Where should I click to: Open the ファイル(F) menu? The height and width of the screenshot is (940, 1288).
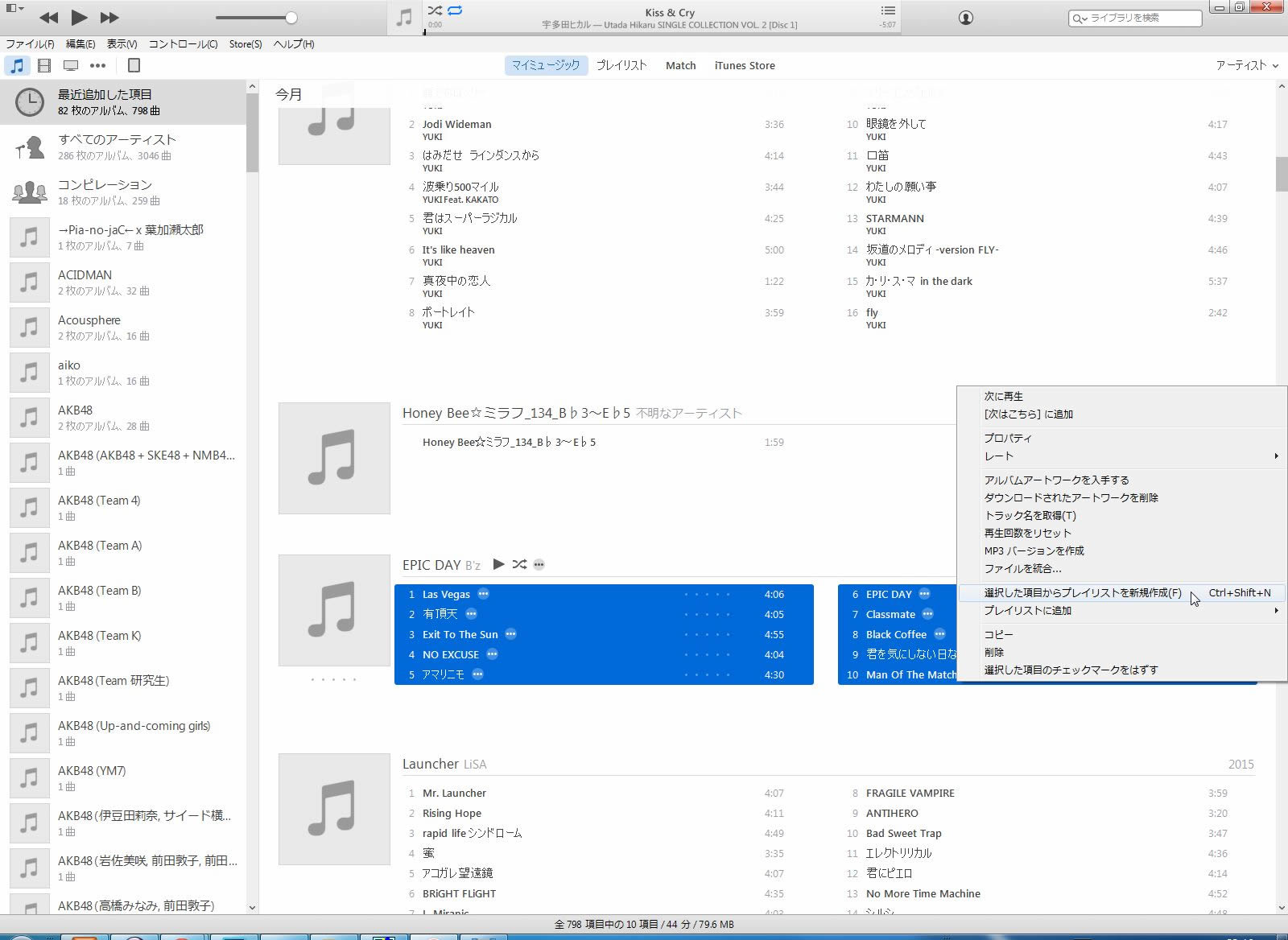[30, 44]
